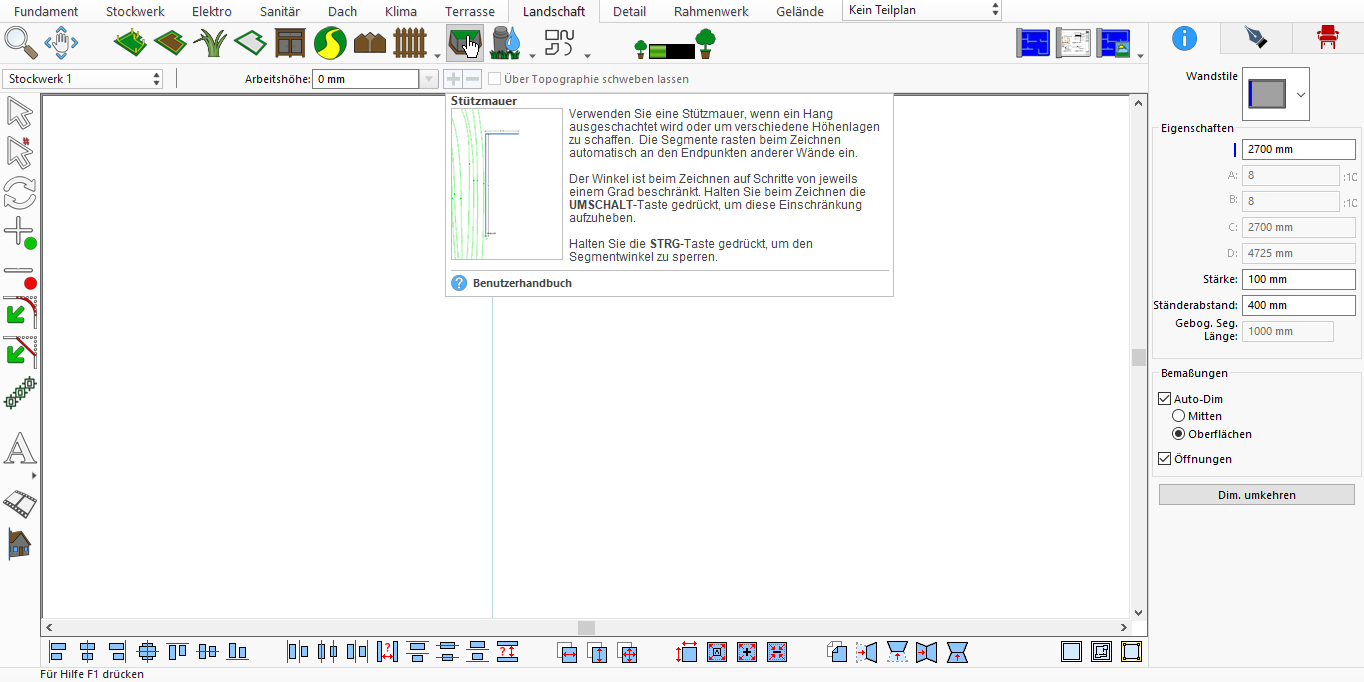Expand the Wandstile style dropdown
The height and width of the screenshot is (682, 1364).
point(1301,94)
